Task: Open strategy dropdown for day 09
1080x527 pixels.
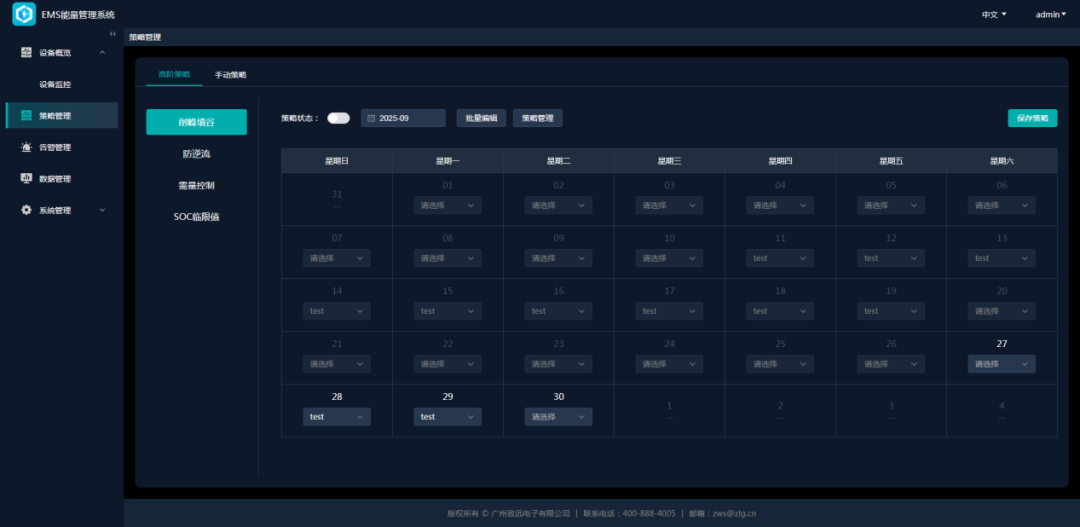Action: (x=559, y=258)
